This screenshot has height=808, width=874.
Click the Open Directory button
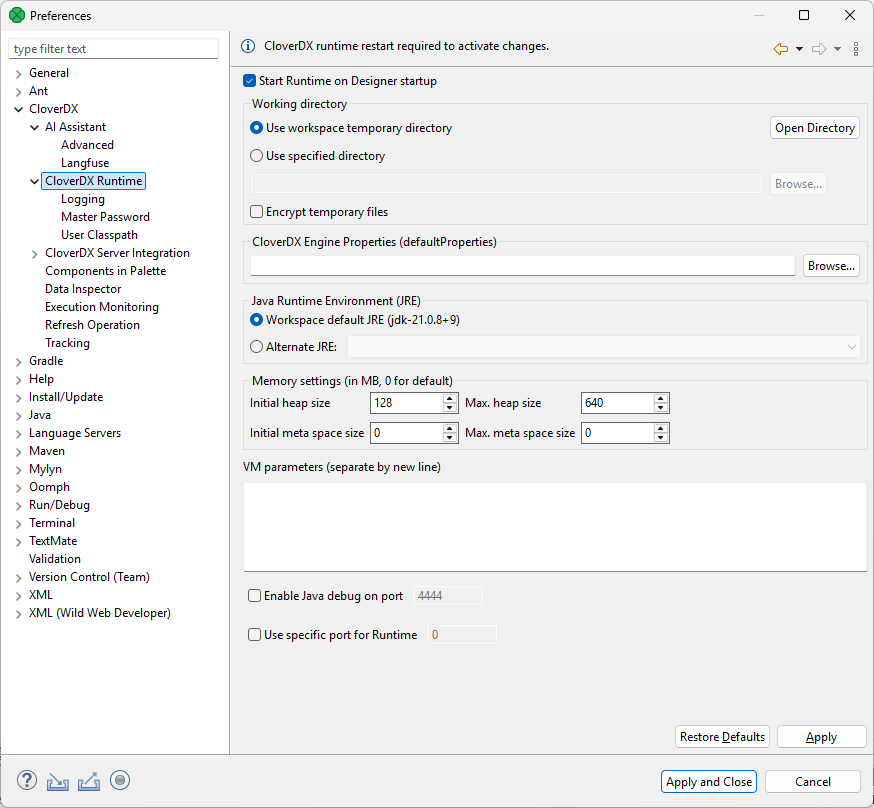pyautogui.click(x=814, y=128)
